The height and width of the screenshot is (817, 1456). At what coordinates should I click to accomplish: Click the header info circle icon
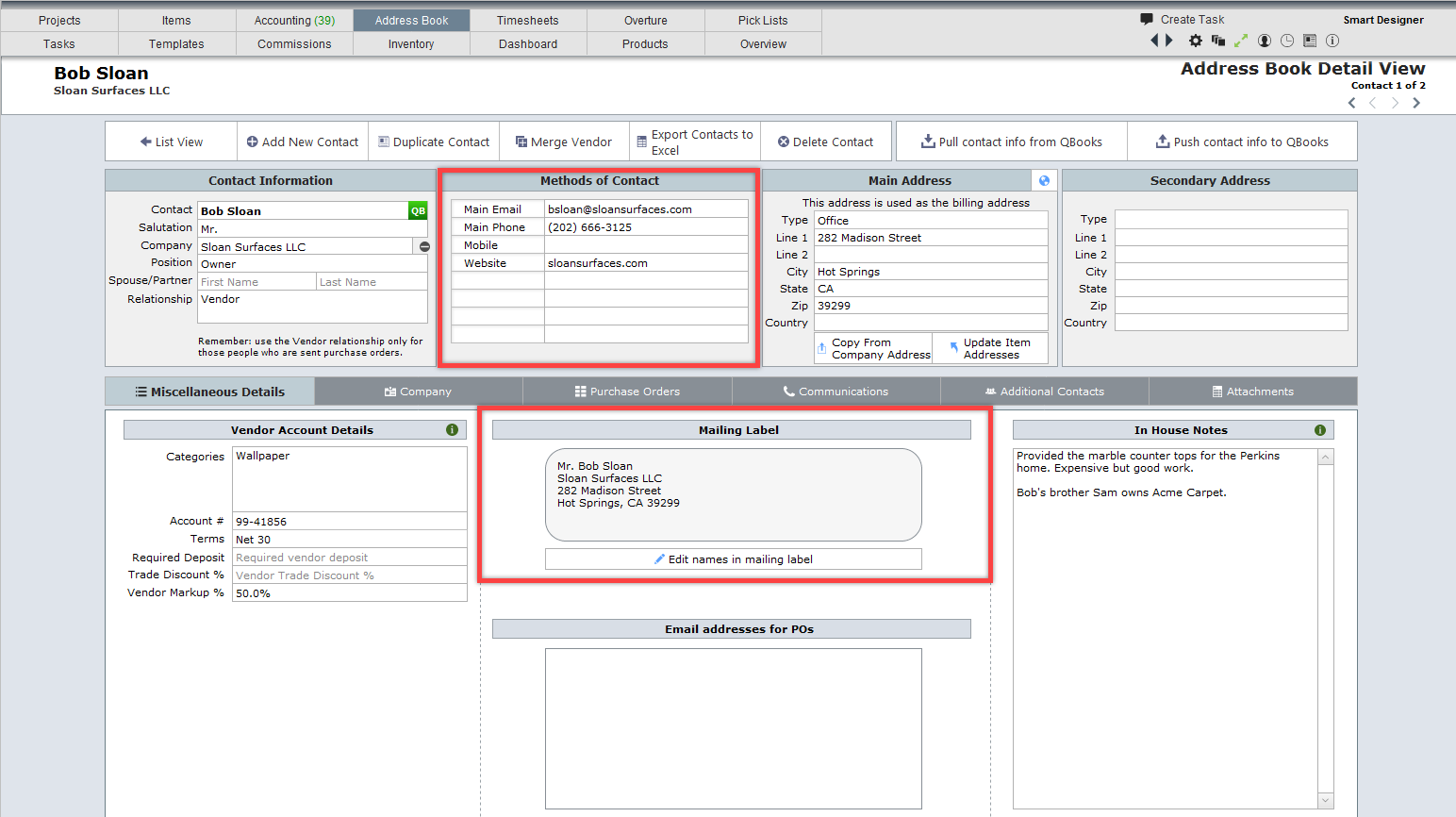(x=1332, y=41)
